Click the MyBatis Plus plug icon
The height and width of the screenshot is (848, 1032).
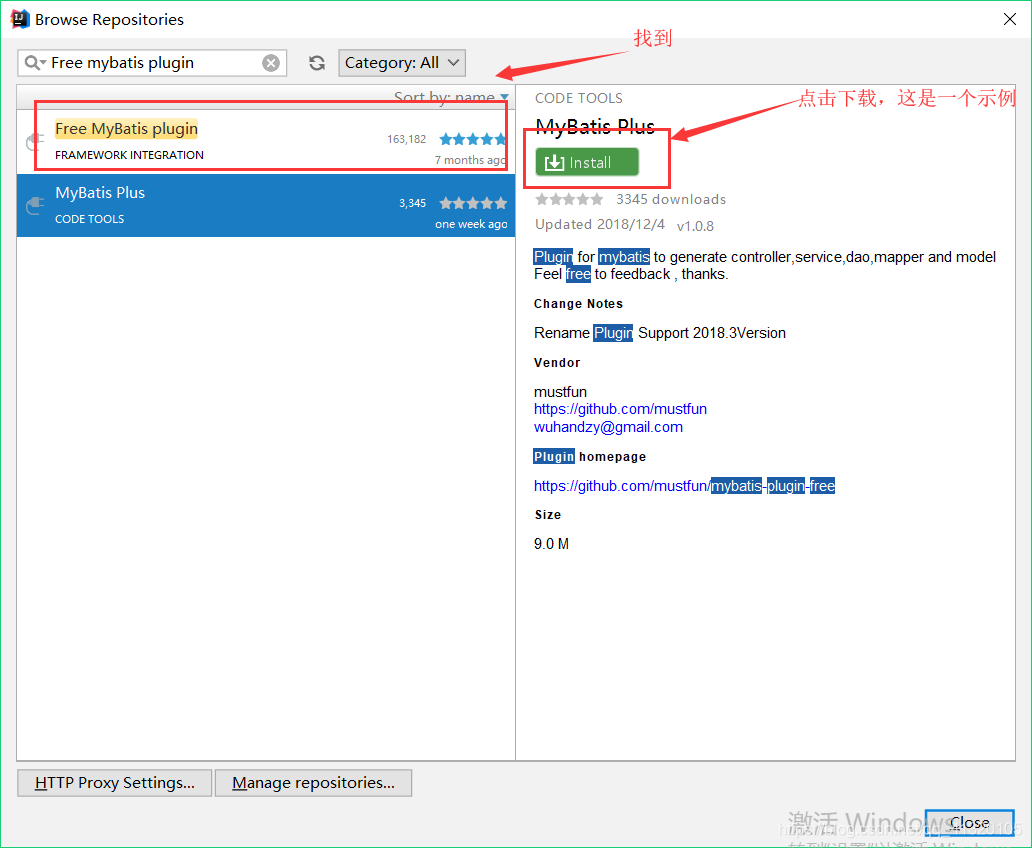(x=34, y=206)
